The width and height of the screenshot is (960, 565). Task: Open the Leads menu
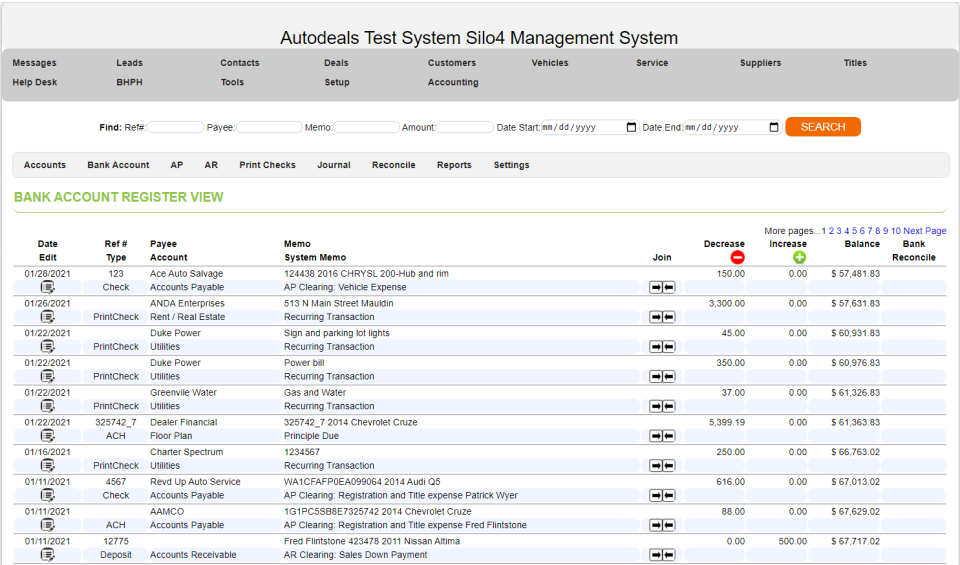(x=129, y=63)
